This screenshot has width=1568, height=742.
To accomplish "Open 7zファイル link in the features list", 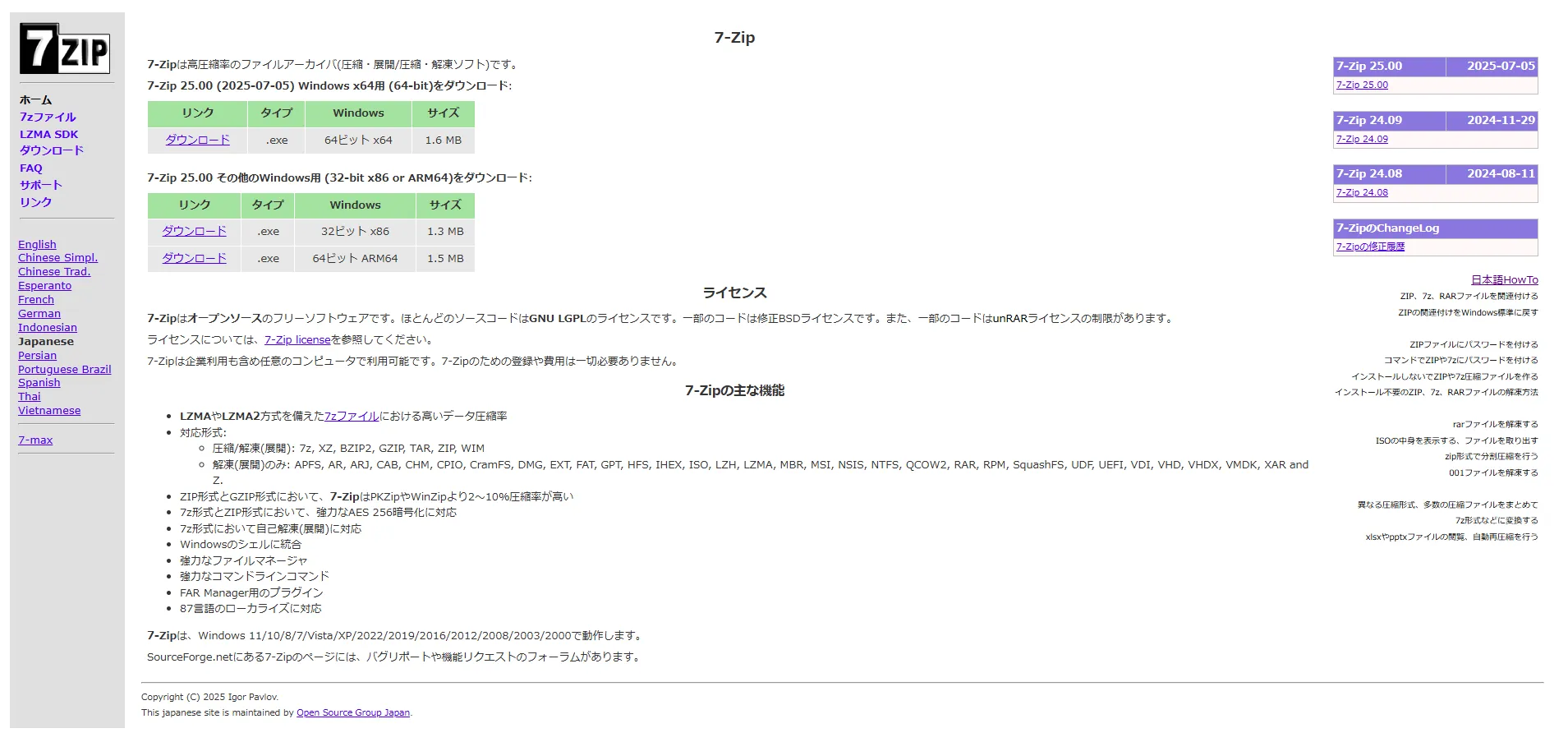I will click(352, 416).
